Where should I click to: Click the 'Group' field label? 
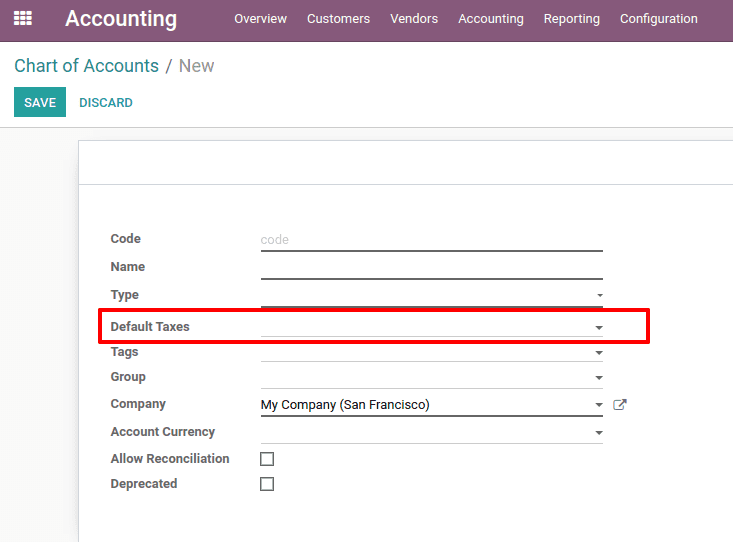click(128, 377)
